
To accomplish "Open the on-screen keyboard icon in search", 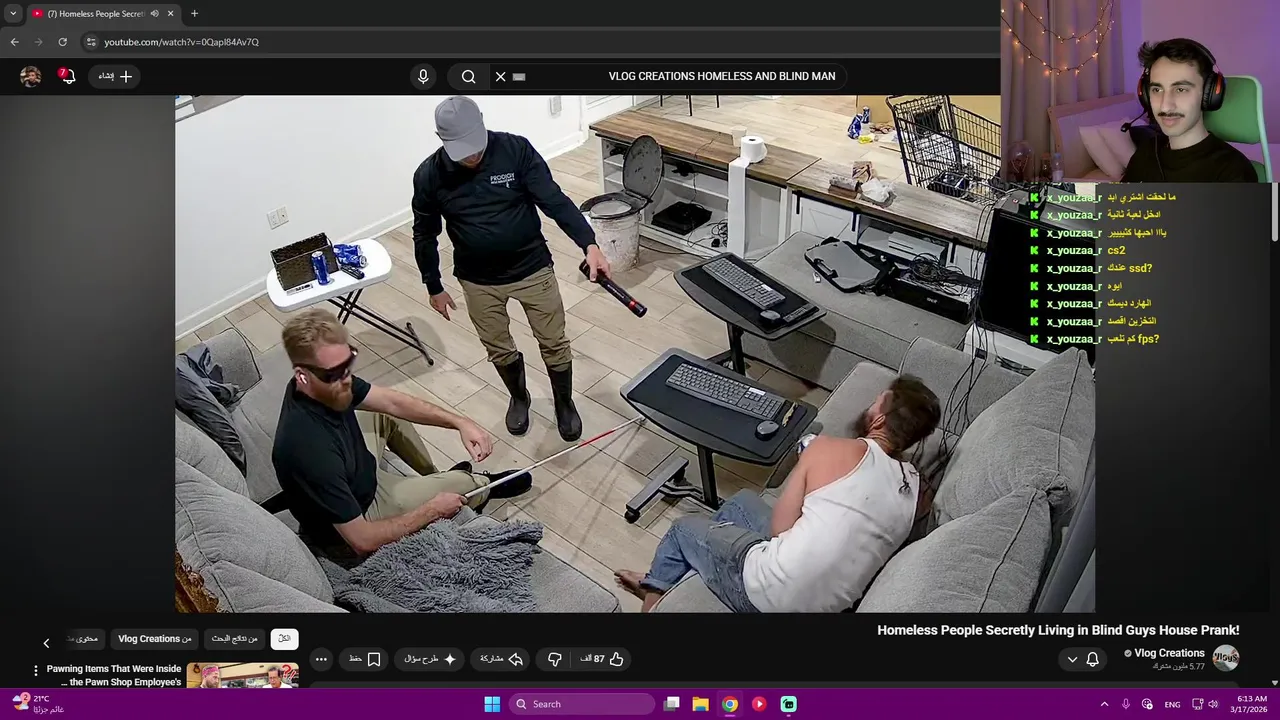I will pos(519,76).
